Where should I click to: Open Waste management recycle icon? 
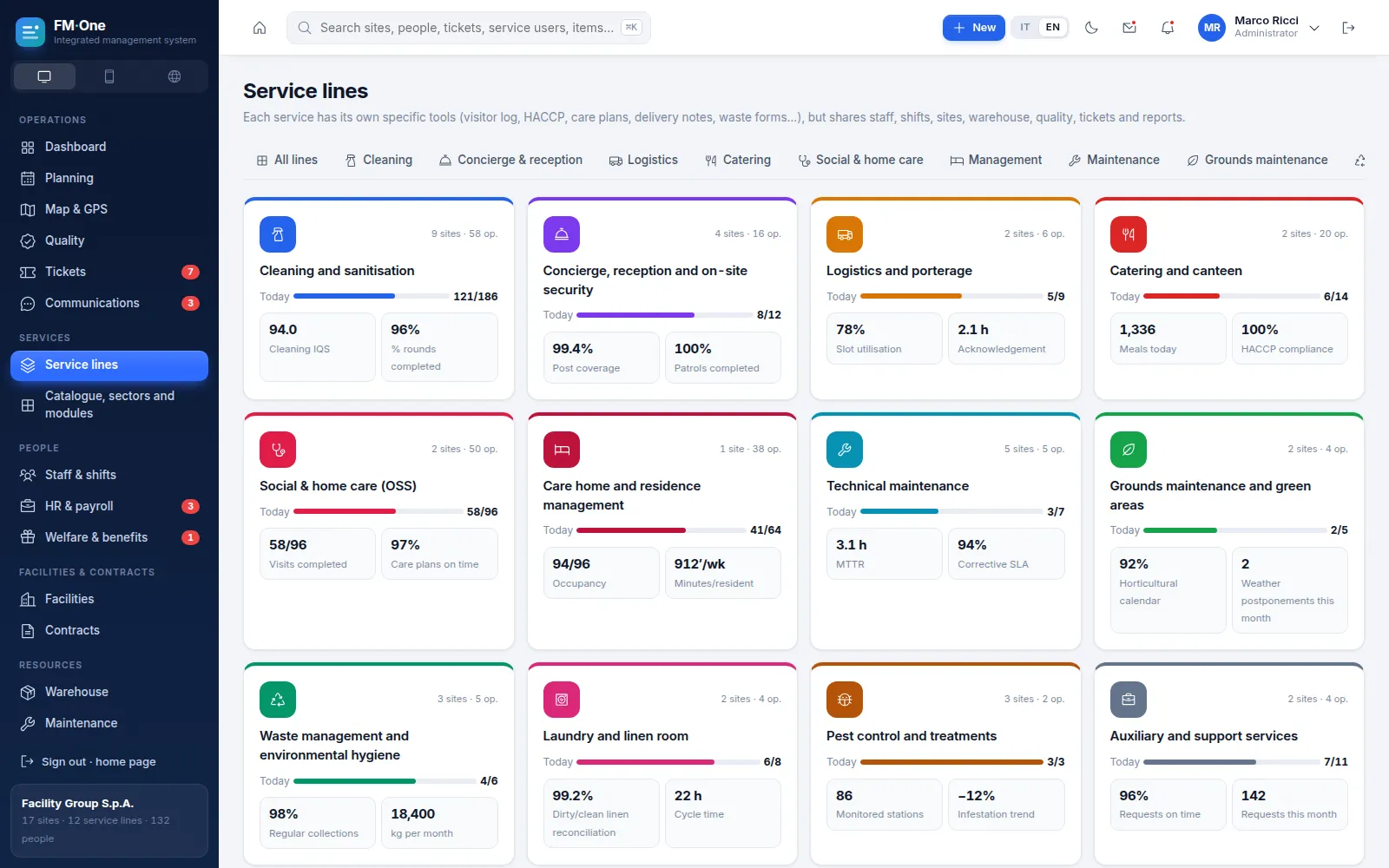[278, 700]
